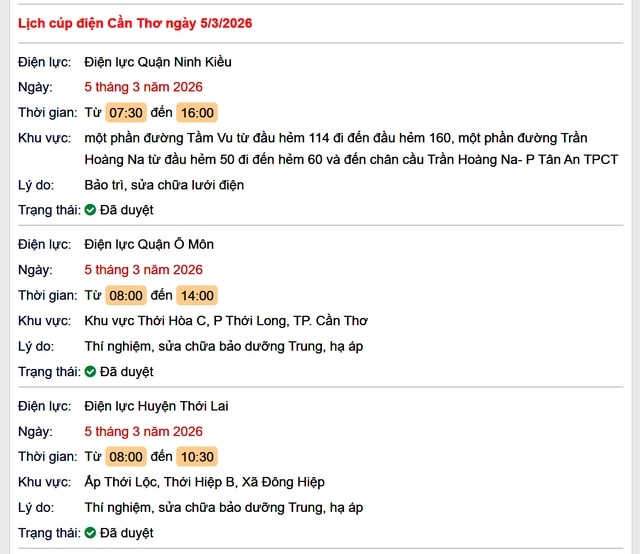Click the 10:30 end time badge
Viewport: 640px width, 554px height.
tap(196, 457)
